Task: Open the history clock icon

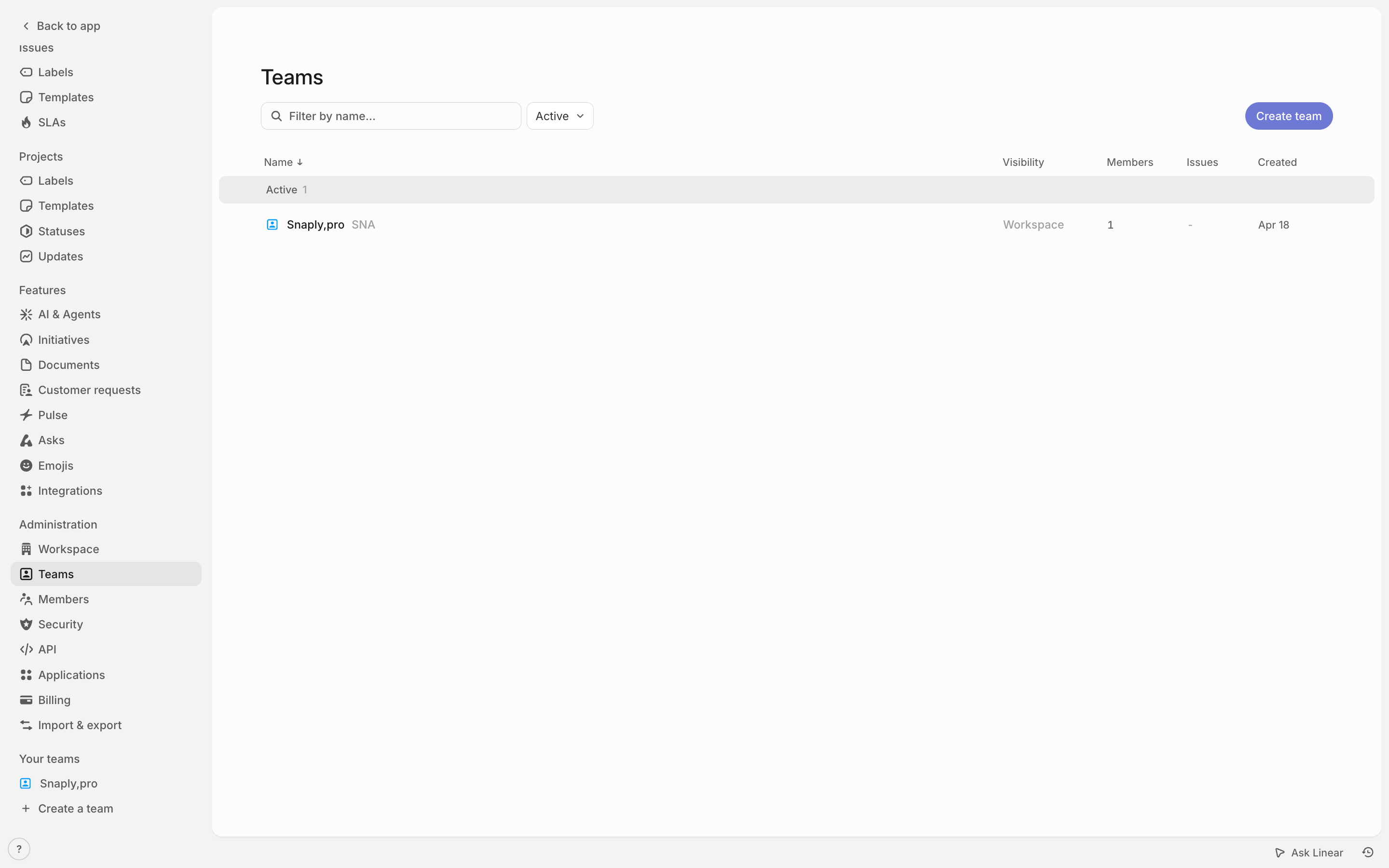Action: click(1368, 853)
